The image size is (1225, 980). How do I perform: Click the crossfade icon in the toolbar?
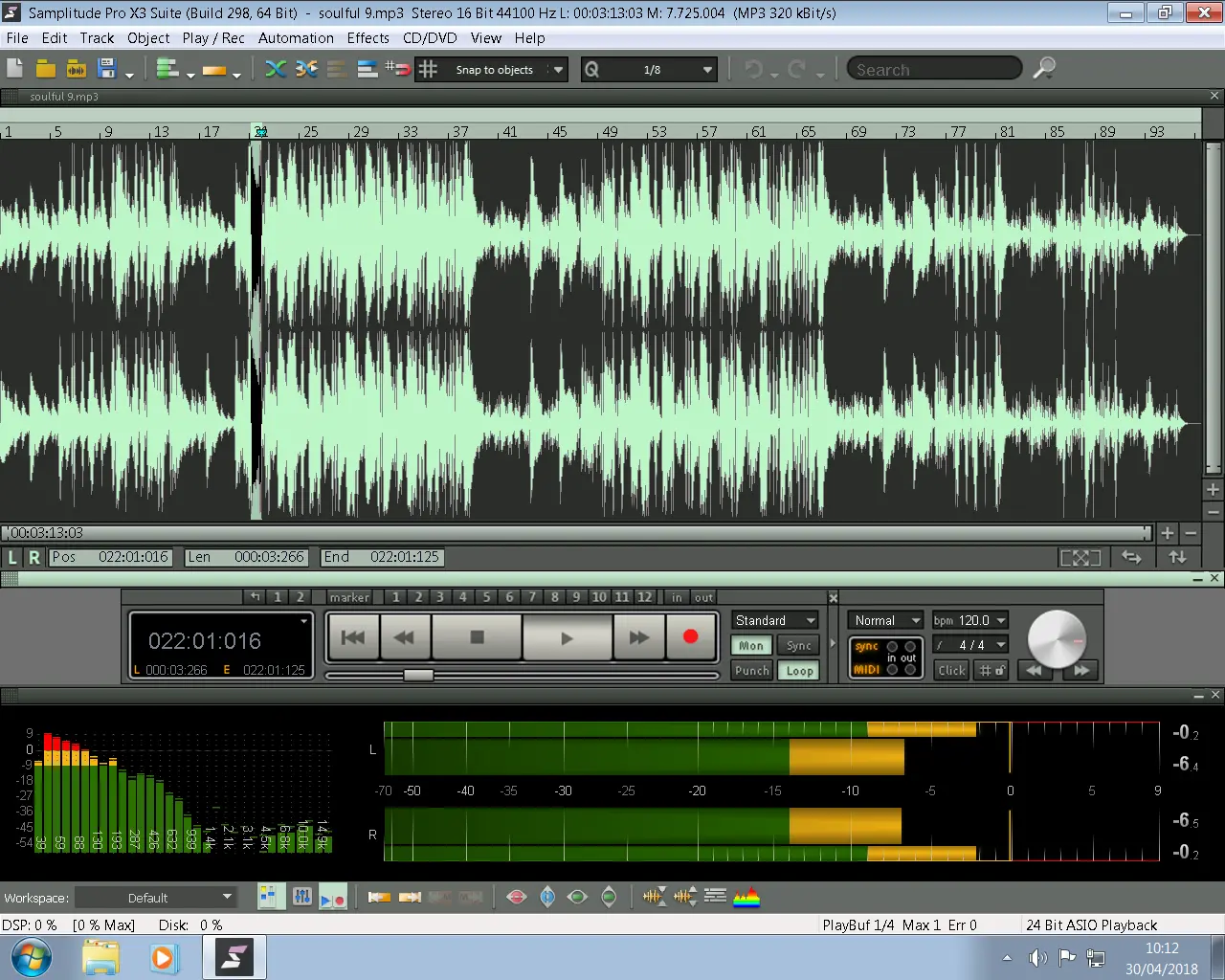276,69
